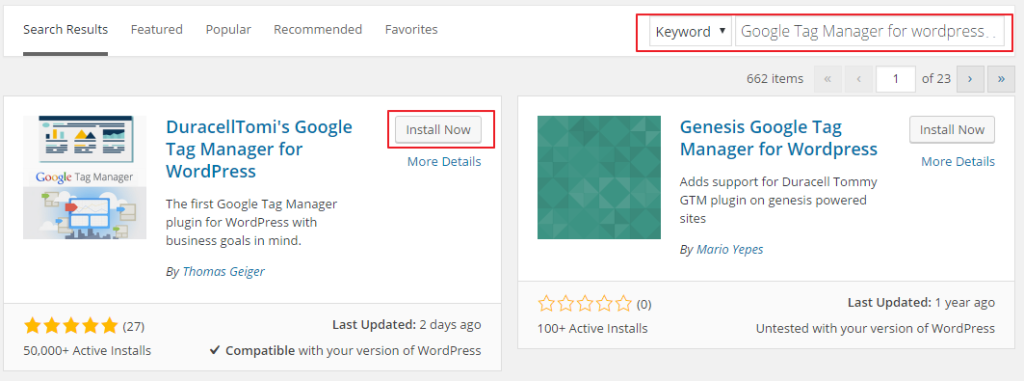Click 'Compatible with your version of WordPress' text

[x=353, y=351]
